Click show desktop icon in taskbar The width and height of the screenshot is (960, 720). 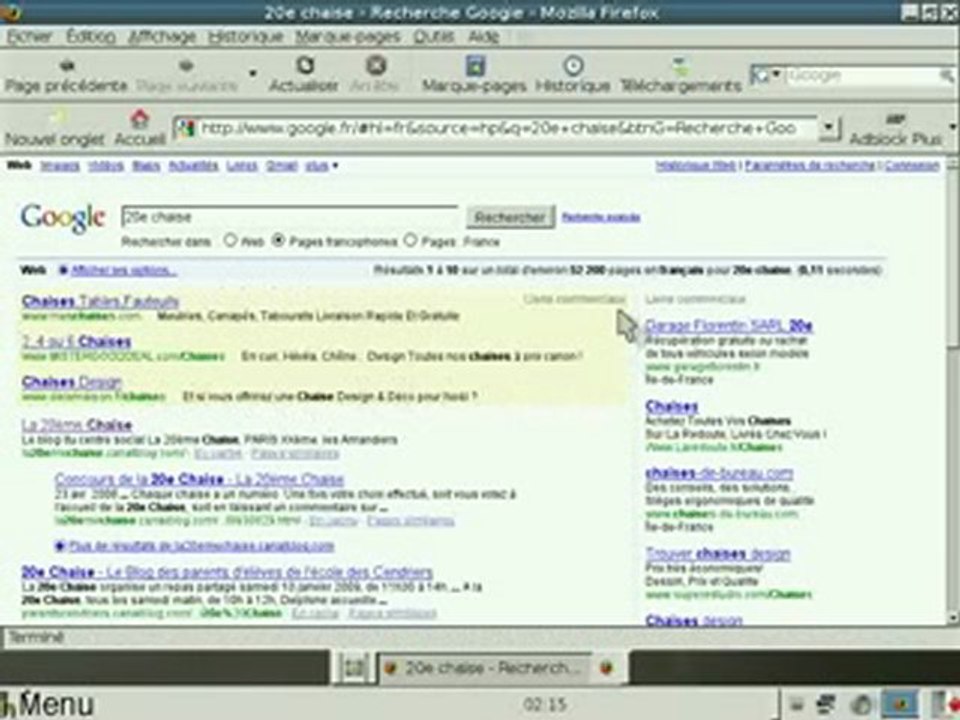pos(354,668)
